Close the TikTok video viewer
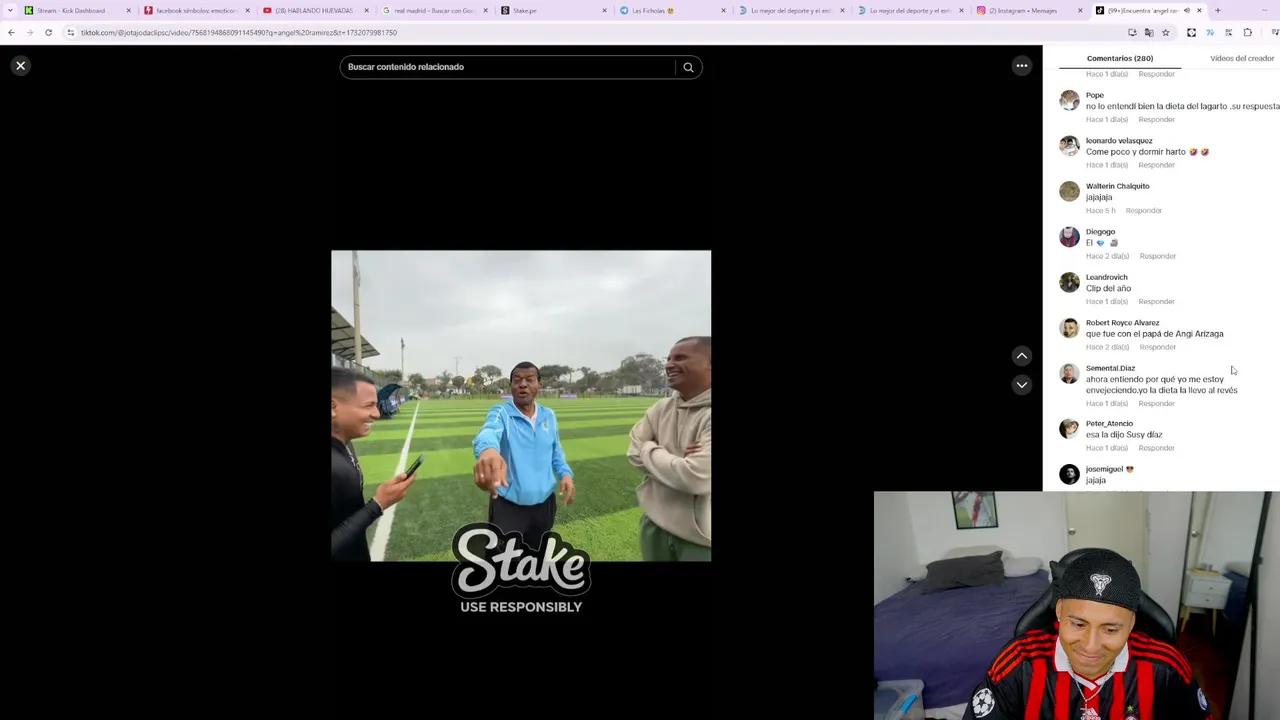This screenshot has width=1280, height=720. pos(20,66)
